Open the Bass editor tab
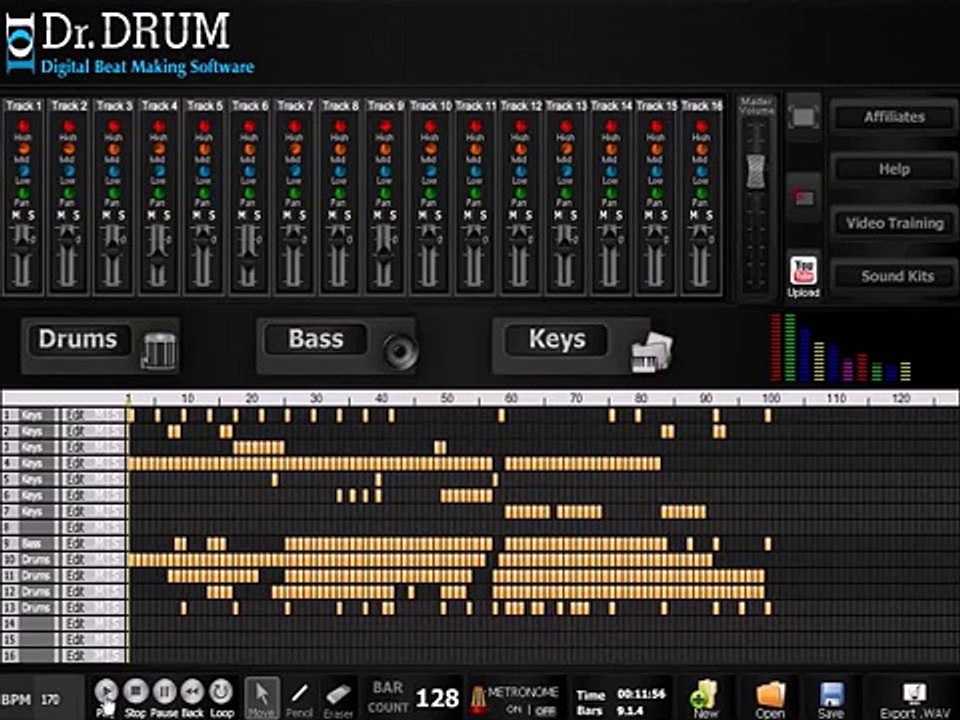Screen dimensions: 960x720 click(x=316, y=339)
